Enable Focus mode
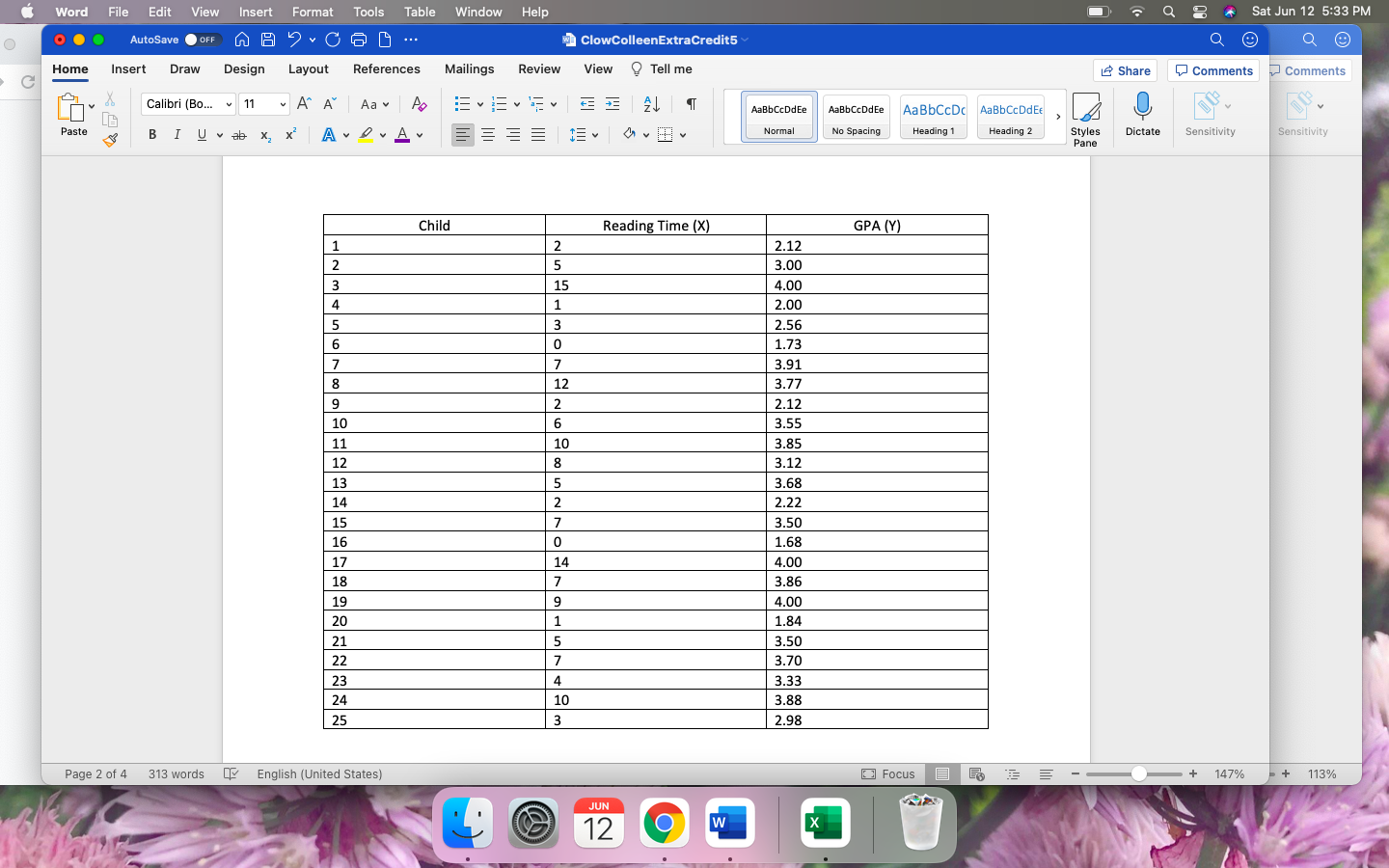1389x868 pixels. [887, 773]
